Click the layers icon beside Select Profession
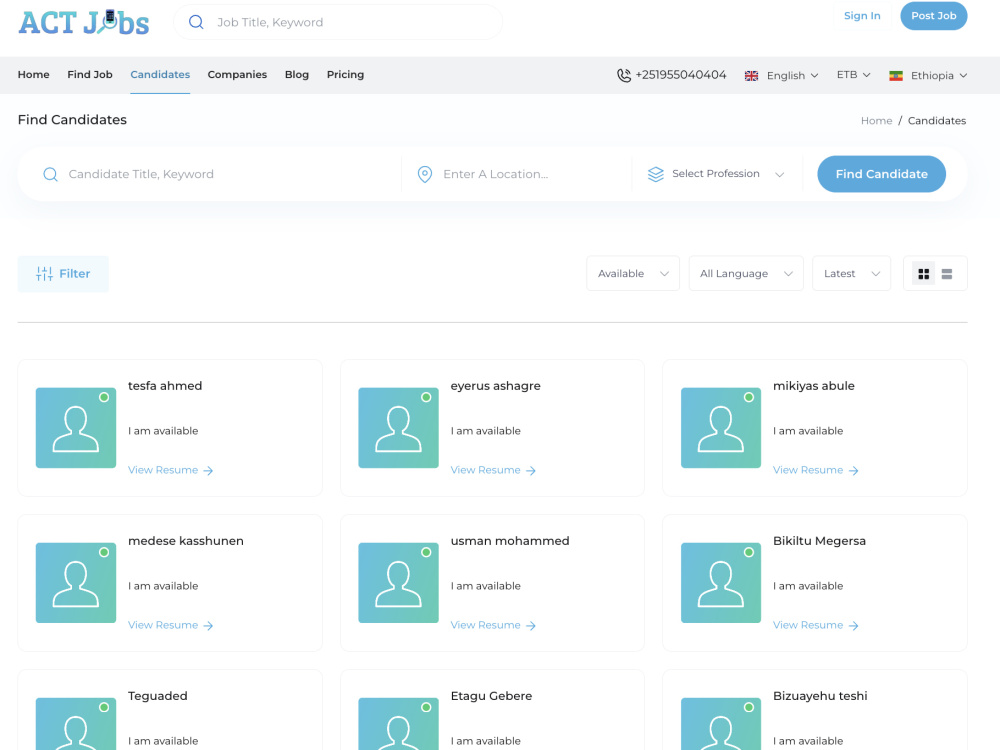 click(x=656, y=174)
